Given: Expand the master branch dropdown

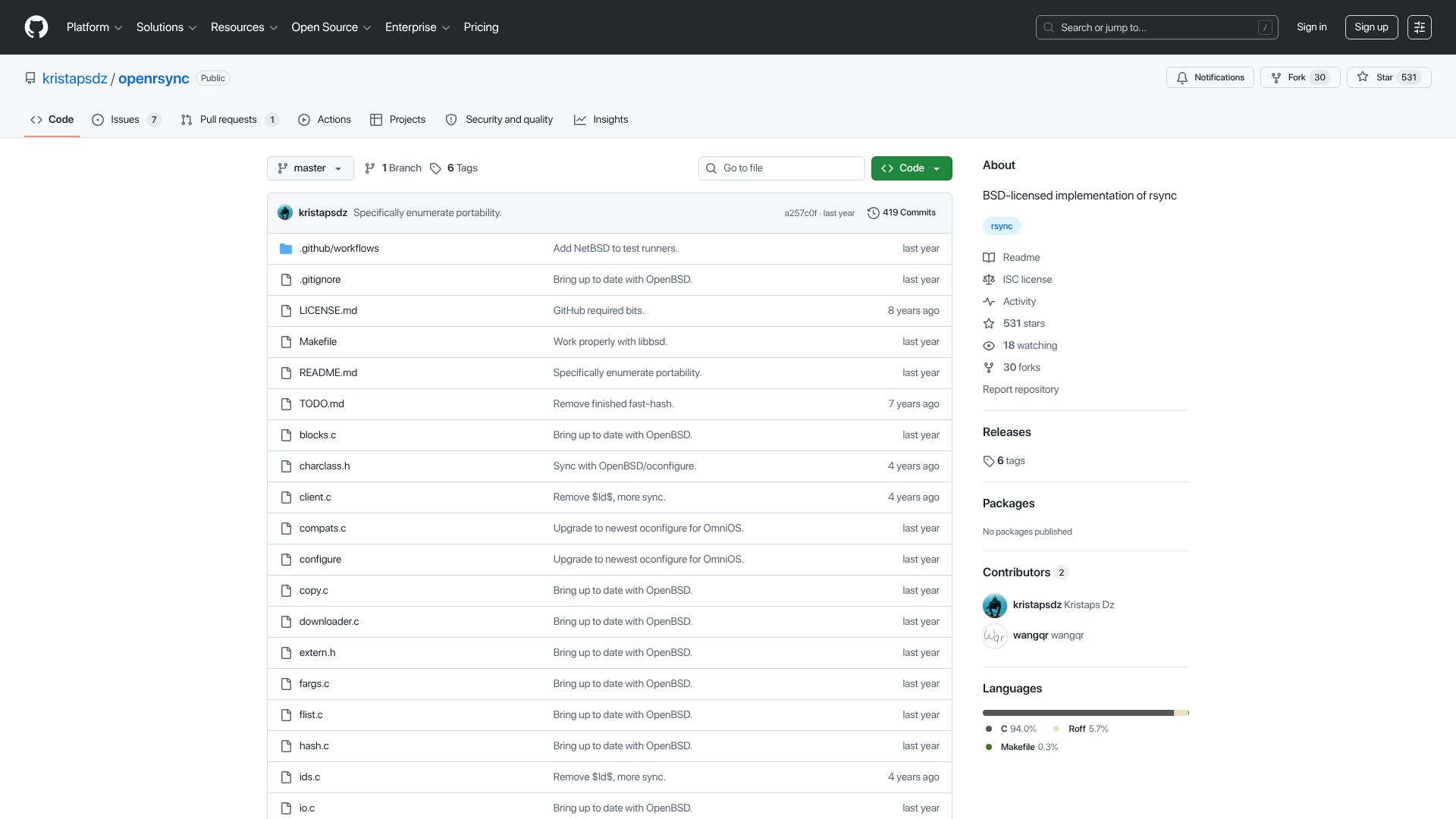Looking at the screenshot, I should [x=310, y=168].
